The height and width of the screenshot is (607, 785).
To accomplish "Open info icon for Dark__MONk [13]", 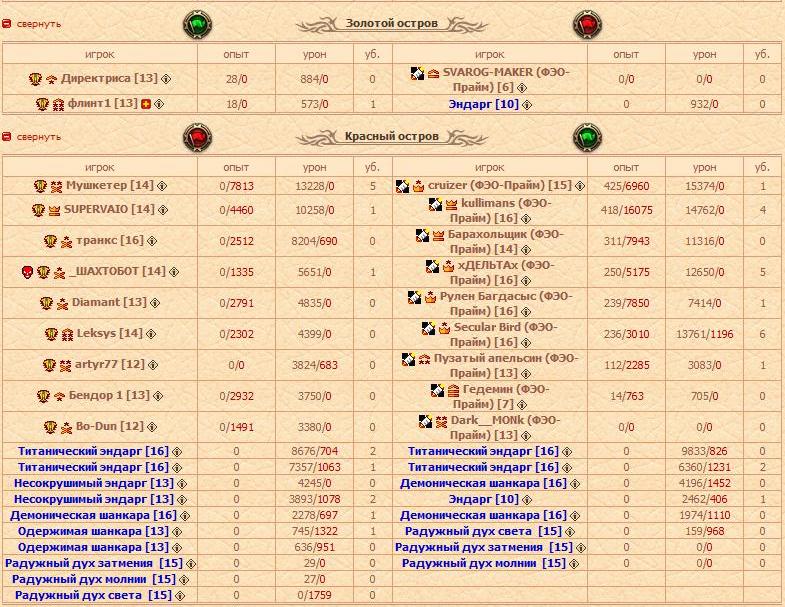I will click(526, 436).
